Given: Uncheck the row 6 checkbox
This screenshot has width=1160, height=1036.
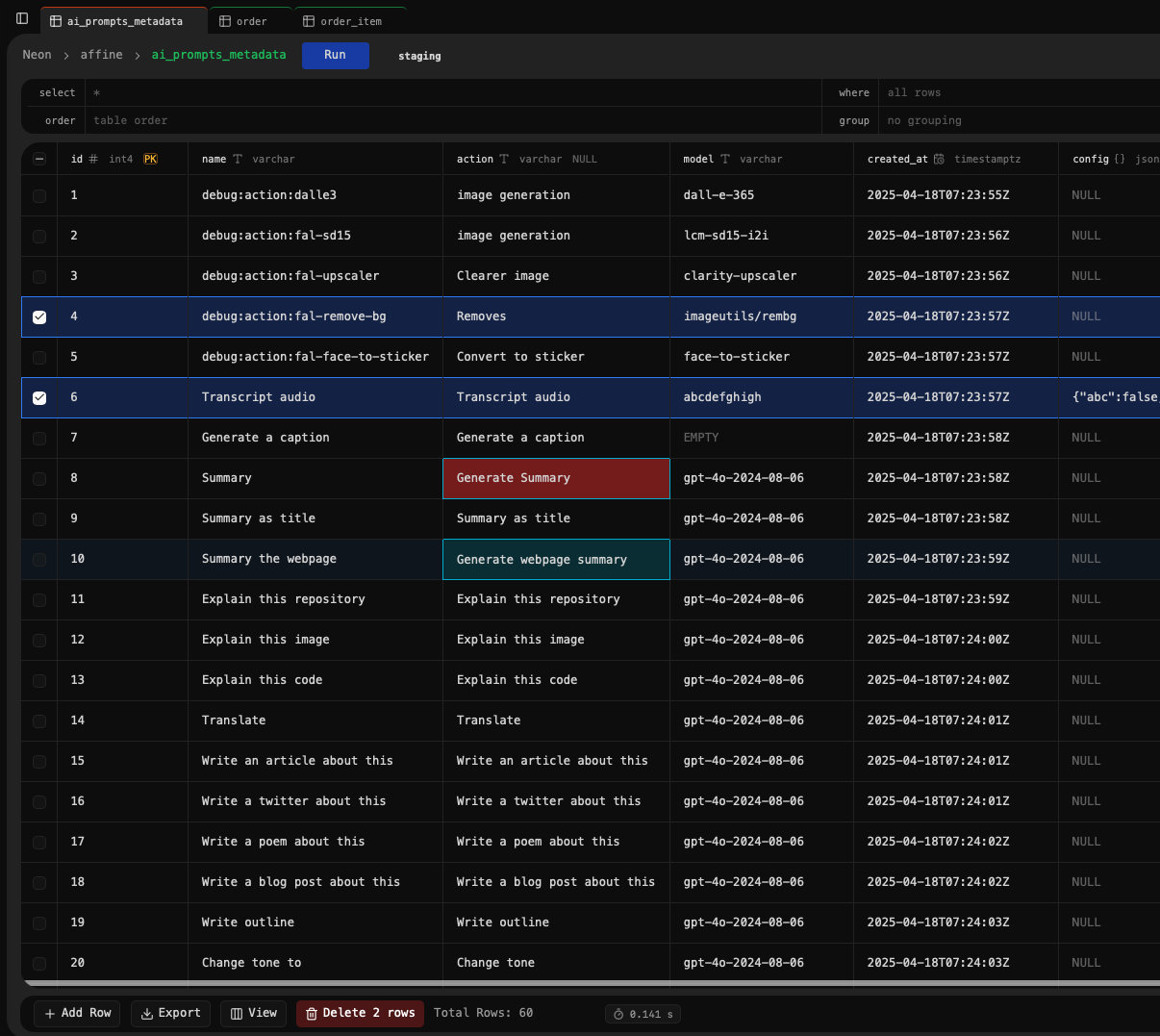Looking at the screenshot, I should coord(39,397).
